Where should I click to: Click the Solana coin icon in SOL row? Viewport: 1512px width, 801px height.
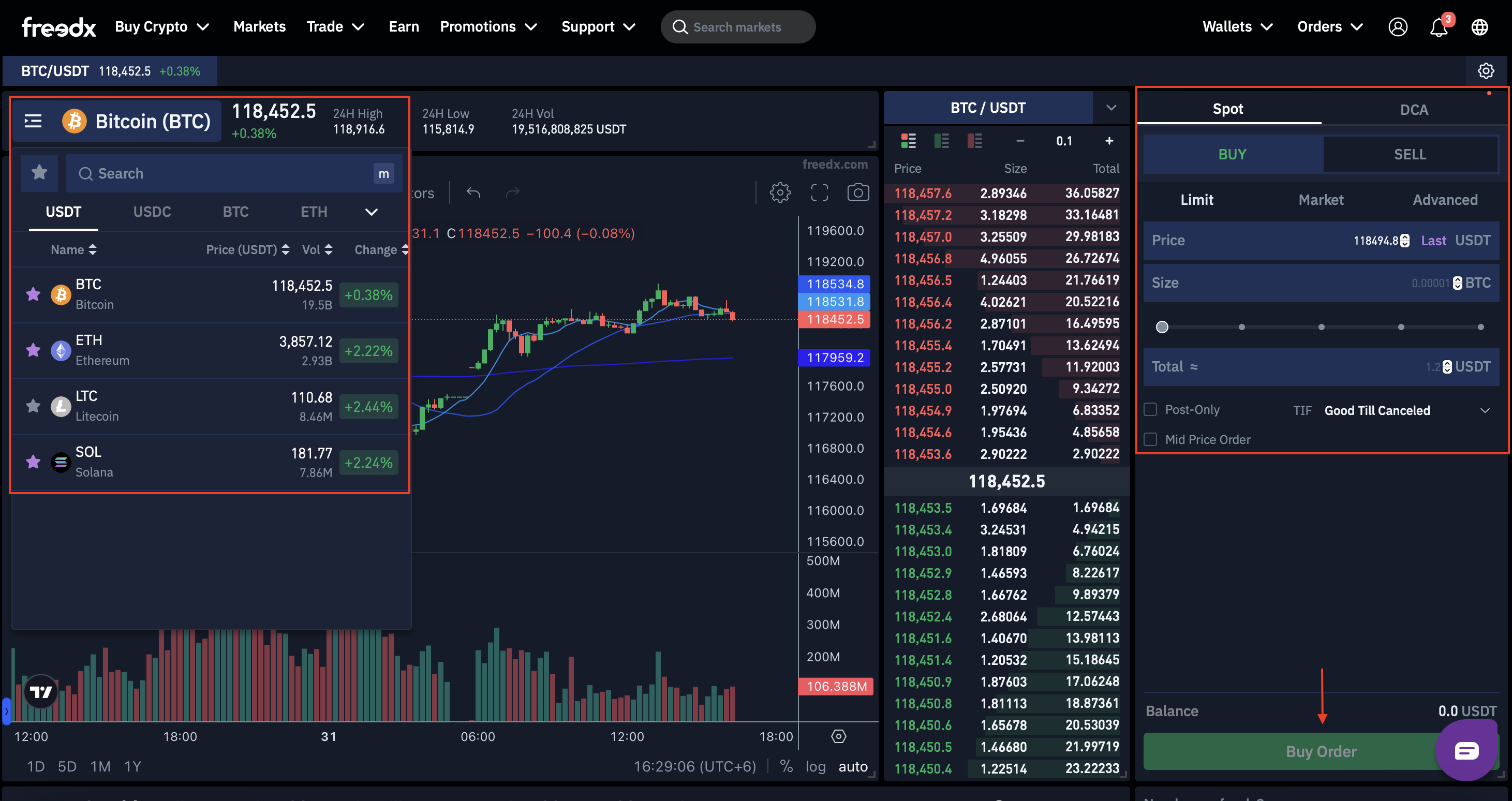click(61, 463)
